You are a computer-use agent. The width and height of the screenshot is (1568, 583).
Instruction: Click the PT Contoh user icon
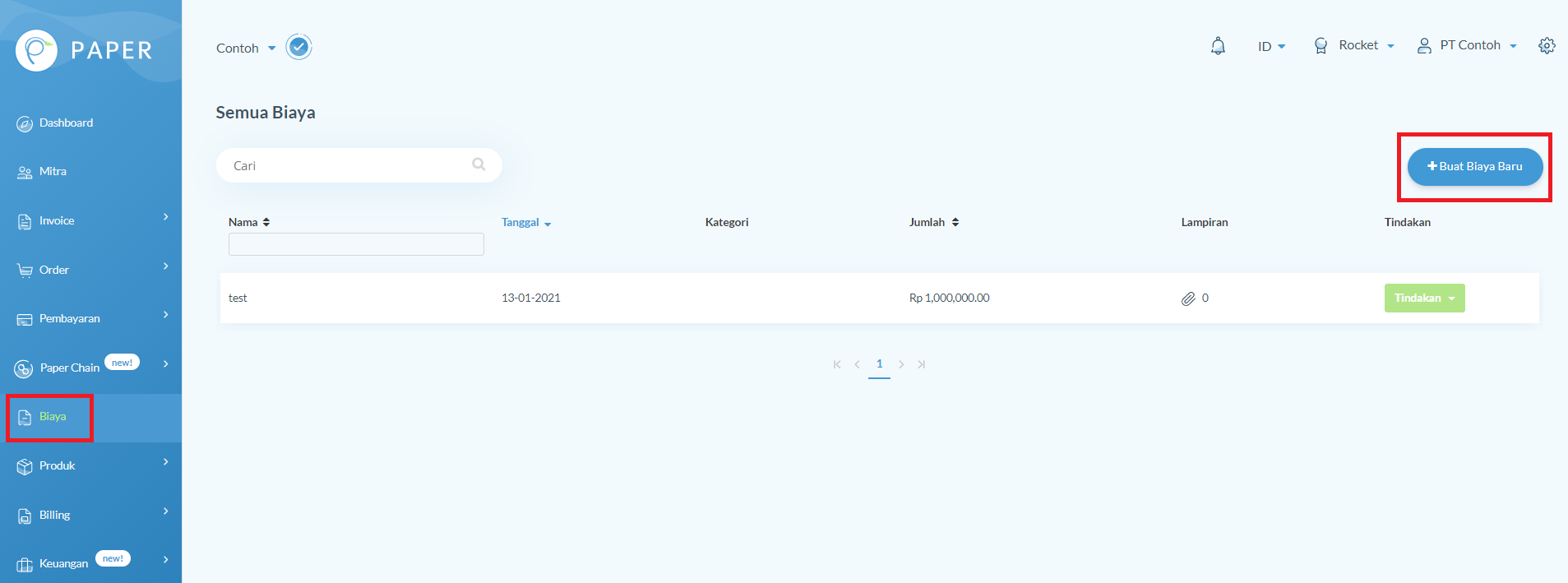point(1424,46)
